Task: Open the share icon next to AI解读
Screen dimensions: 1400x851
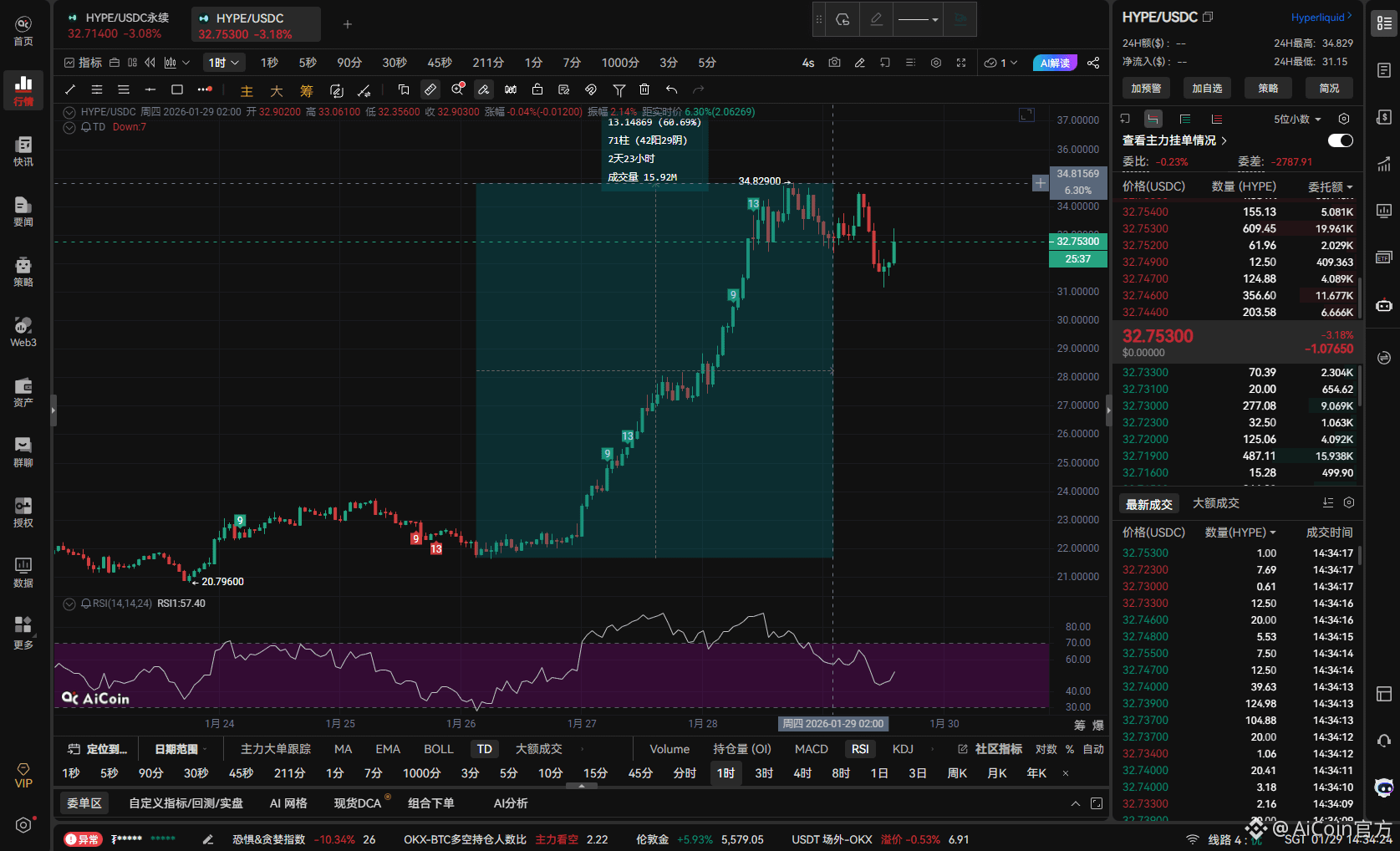Action: [1093, 63]
